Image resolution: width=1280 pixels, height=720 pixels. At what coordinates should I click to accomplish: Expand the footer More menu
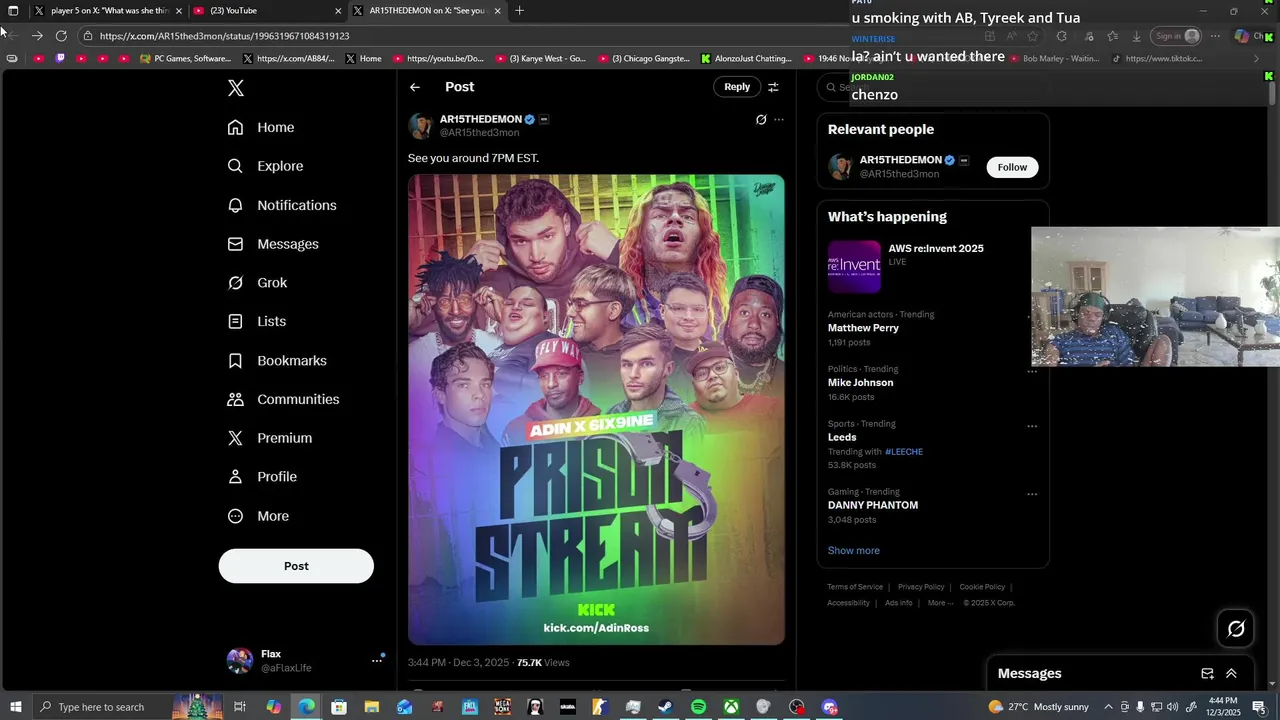[x=940, y=603]
